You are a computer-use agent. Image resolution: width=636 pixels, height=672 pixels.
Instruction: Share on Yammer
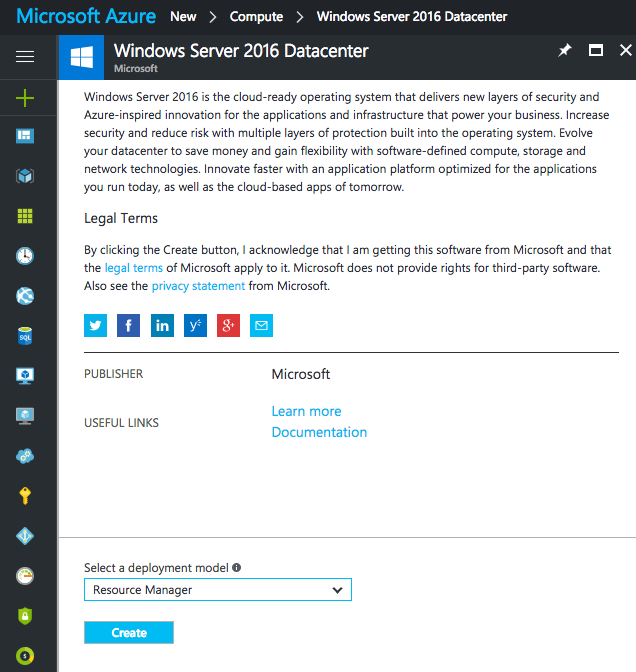point(195,325)
